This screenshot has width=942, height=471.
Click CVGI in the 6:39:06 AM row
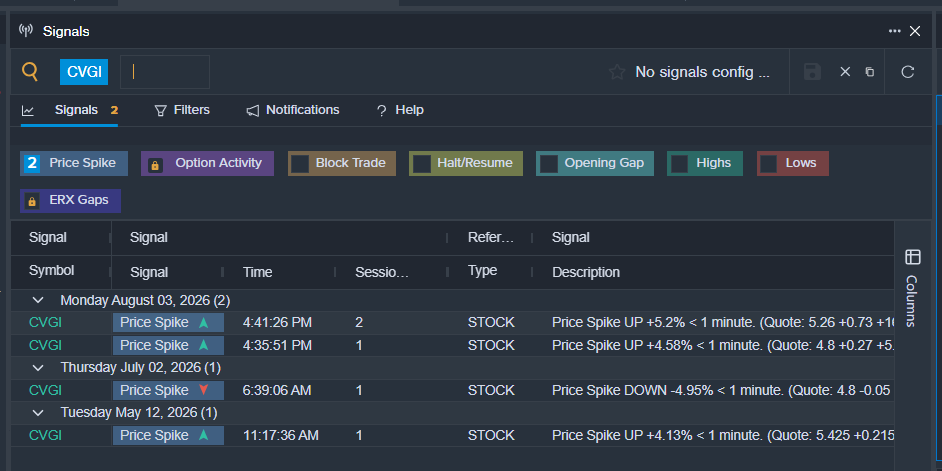(x=46, y=390)
